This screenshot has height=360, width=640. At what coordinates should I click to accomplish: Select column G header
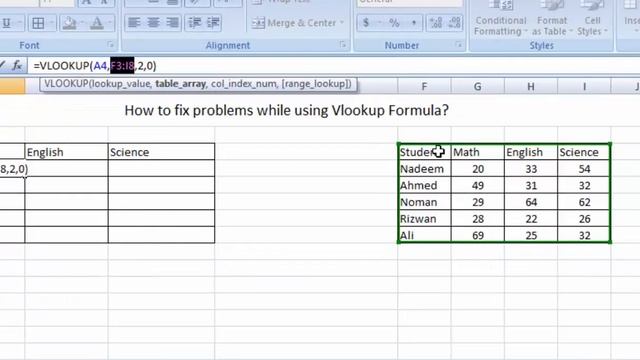478,86
